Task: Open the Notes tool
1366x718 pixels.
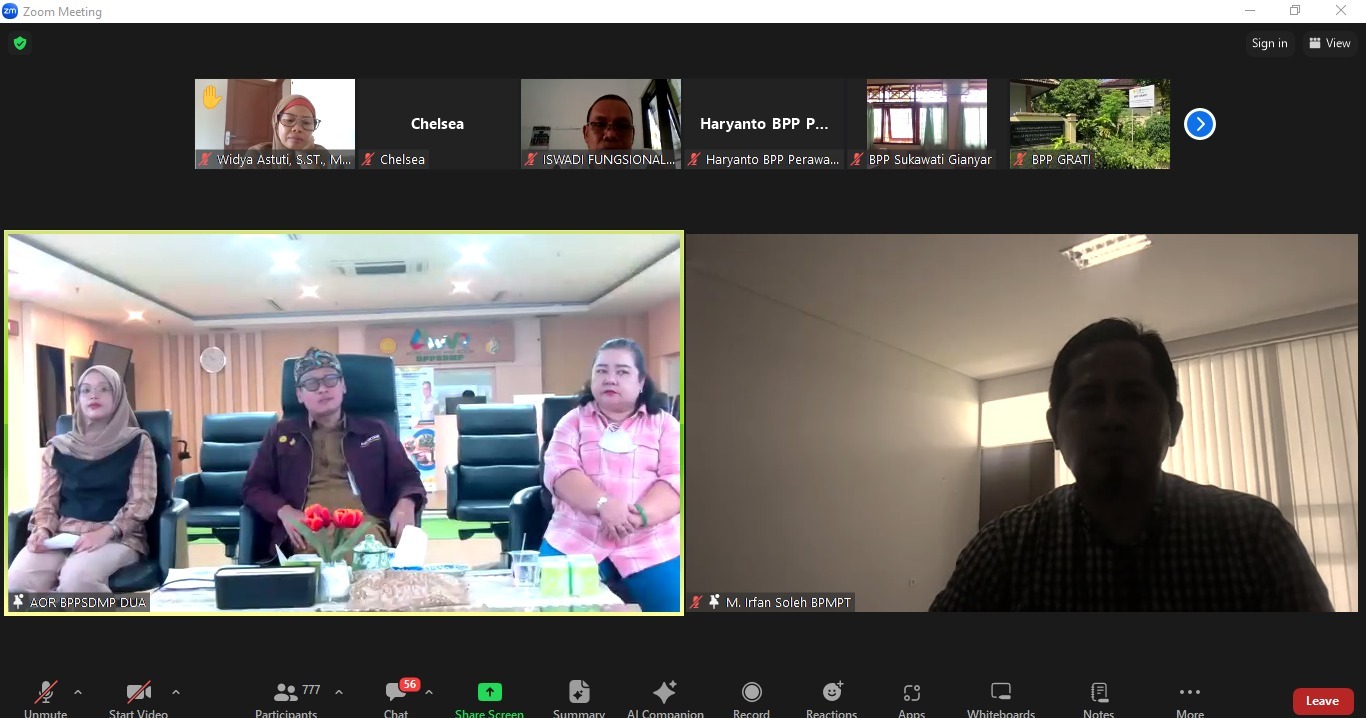Action: pyautogui.click(x=1098, y=697)
